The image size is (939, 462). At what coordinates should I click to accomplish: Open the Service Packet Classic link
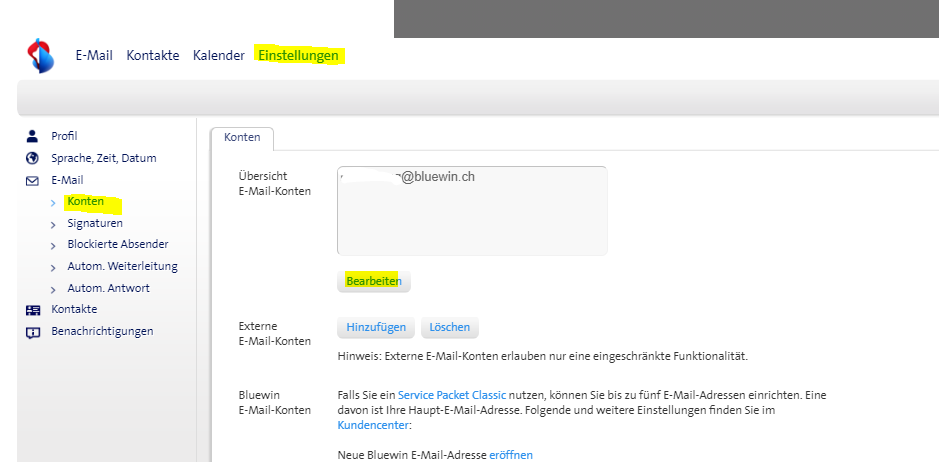(x=452, y=395)
